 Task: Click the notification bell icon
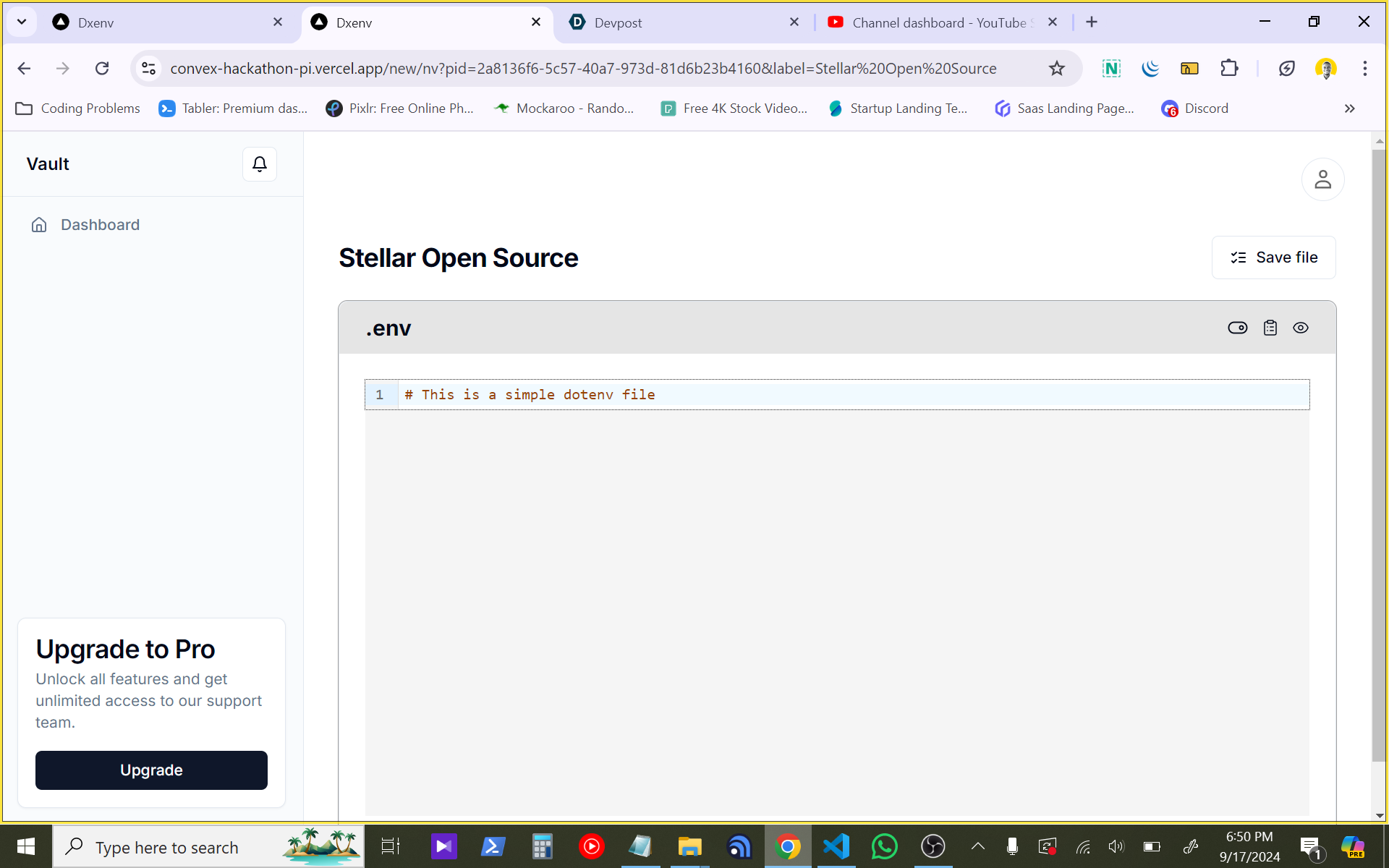coord(259,164)
